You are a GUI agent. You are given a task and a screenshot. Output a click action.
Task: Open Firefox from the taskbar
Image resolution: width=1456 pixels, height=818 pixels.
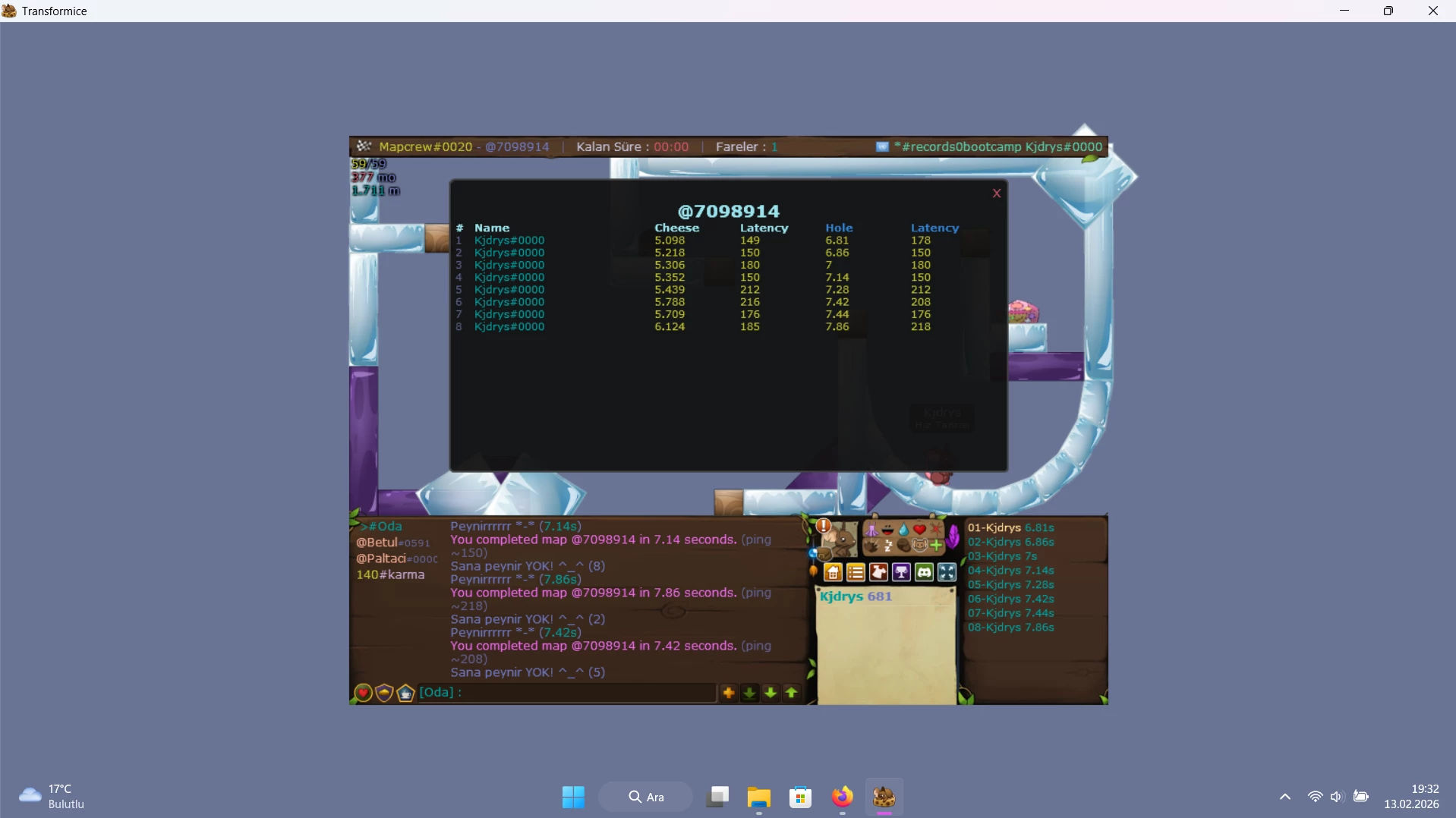coord(842,797)
